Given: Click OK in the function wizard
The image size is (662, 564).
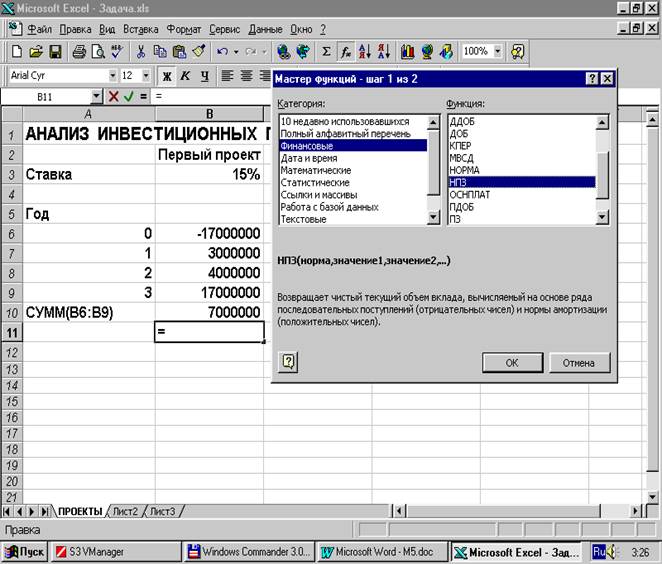Looking at the screenshot, I should pyautogui.click(x=512, y=363).
